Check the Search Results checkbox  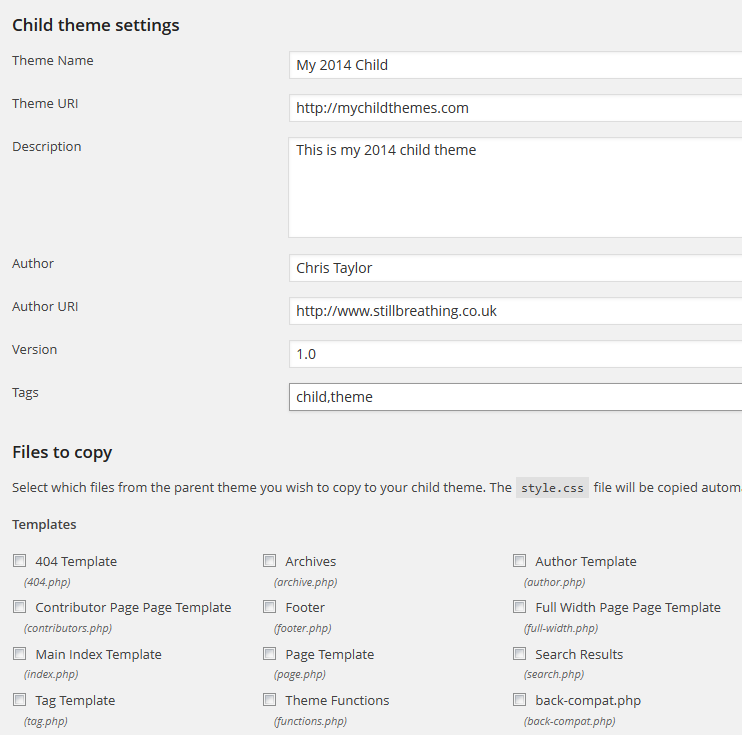[x=519, y=654]
